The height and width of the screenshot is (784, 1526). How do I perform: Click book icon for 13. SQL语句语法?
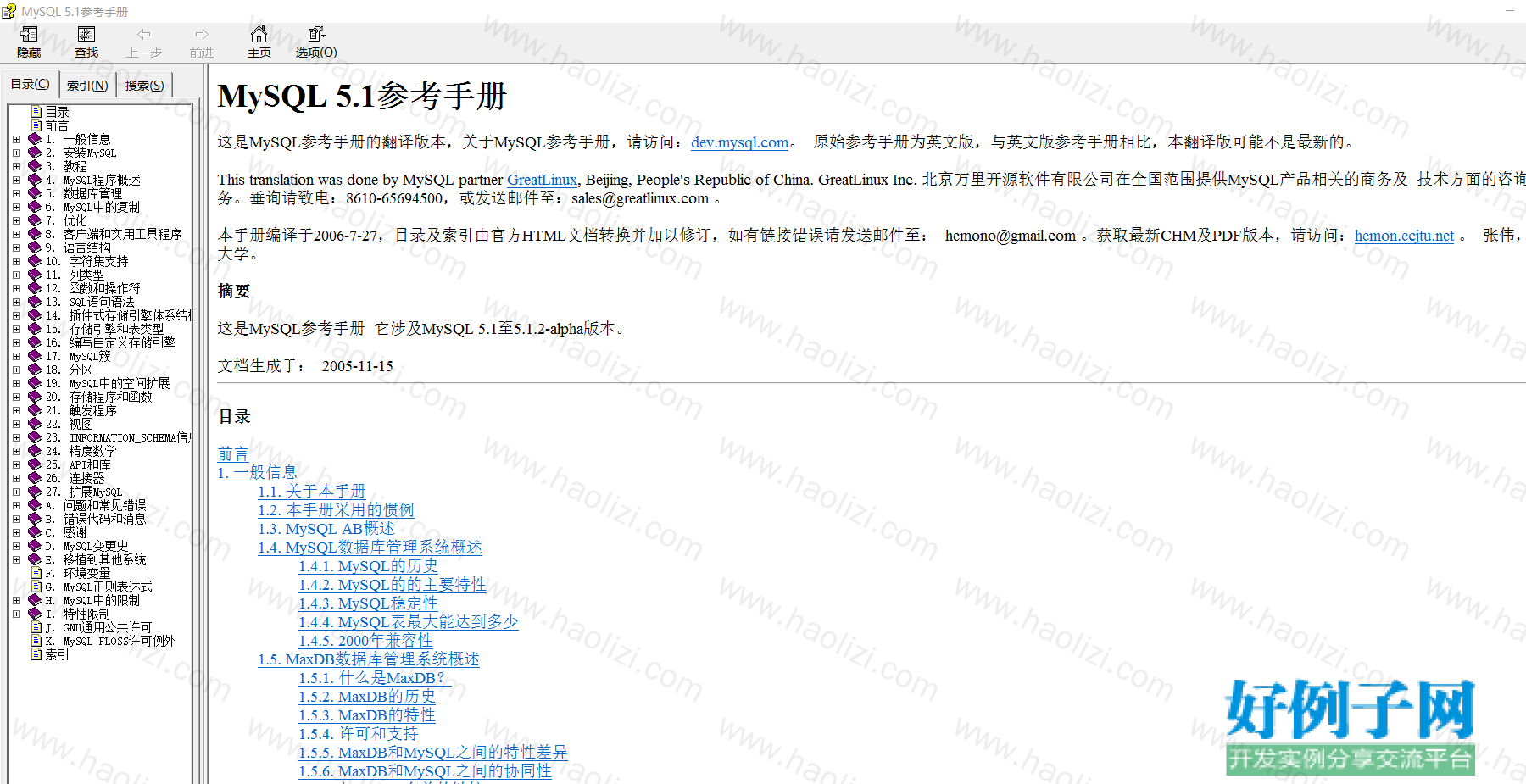35,302
